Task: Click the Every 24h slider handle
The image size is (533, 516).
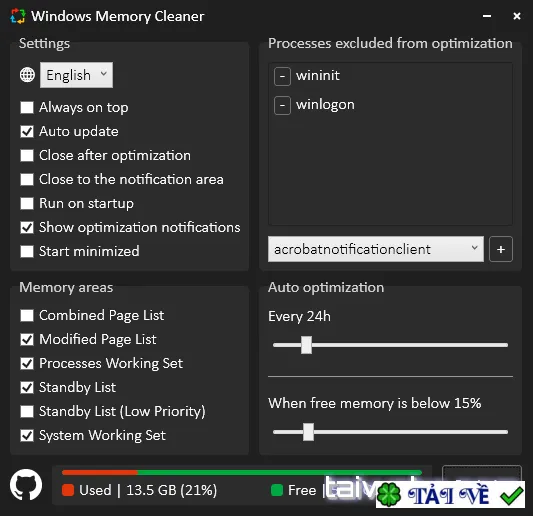Action: click(x=306, y=345)
